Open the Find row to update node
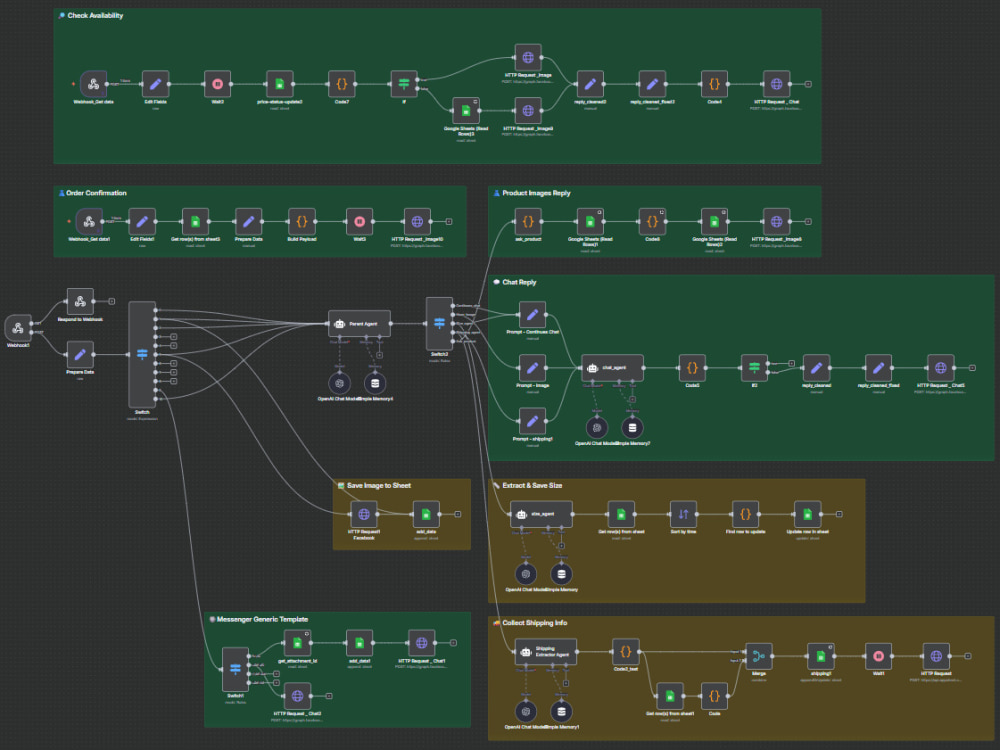Image resolution: width=1000 pixels, height=750 pixels. (746, 514)
